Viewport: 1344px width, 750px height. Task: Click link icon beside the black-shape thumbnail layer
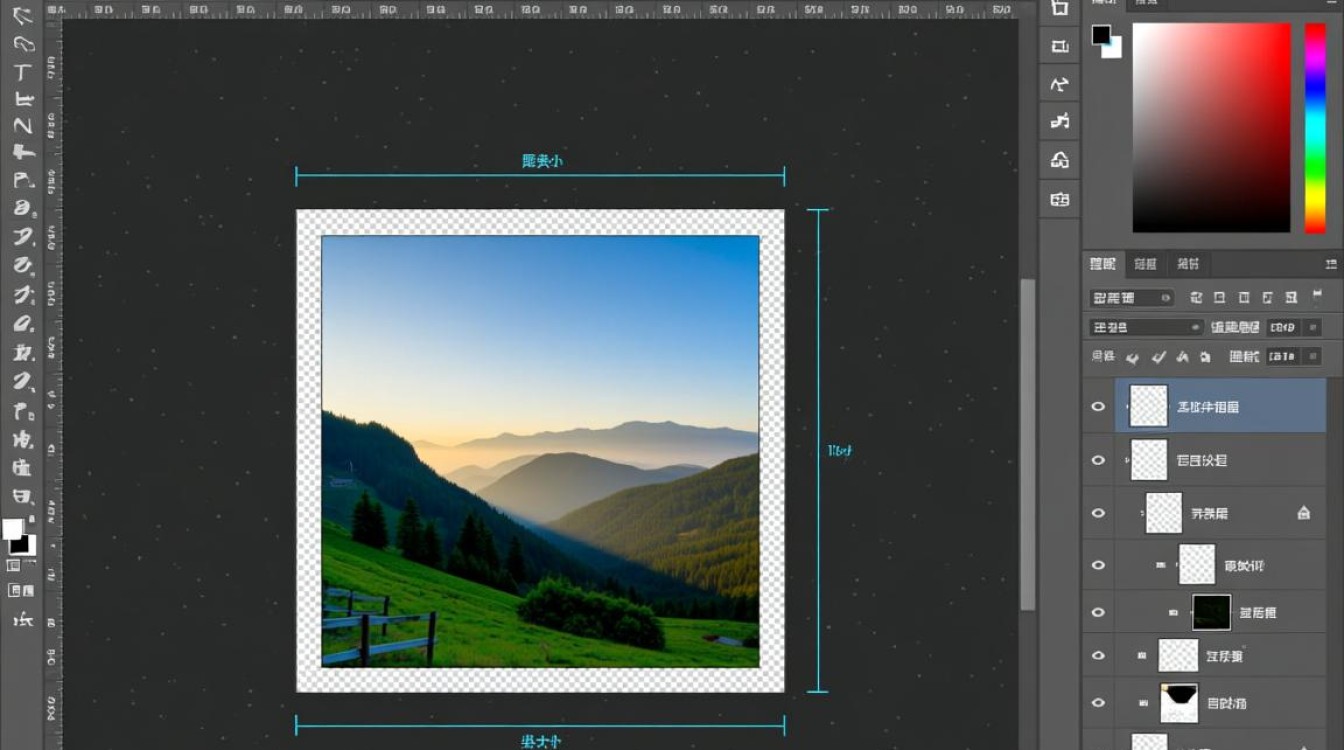tap(1143, 703)
